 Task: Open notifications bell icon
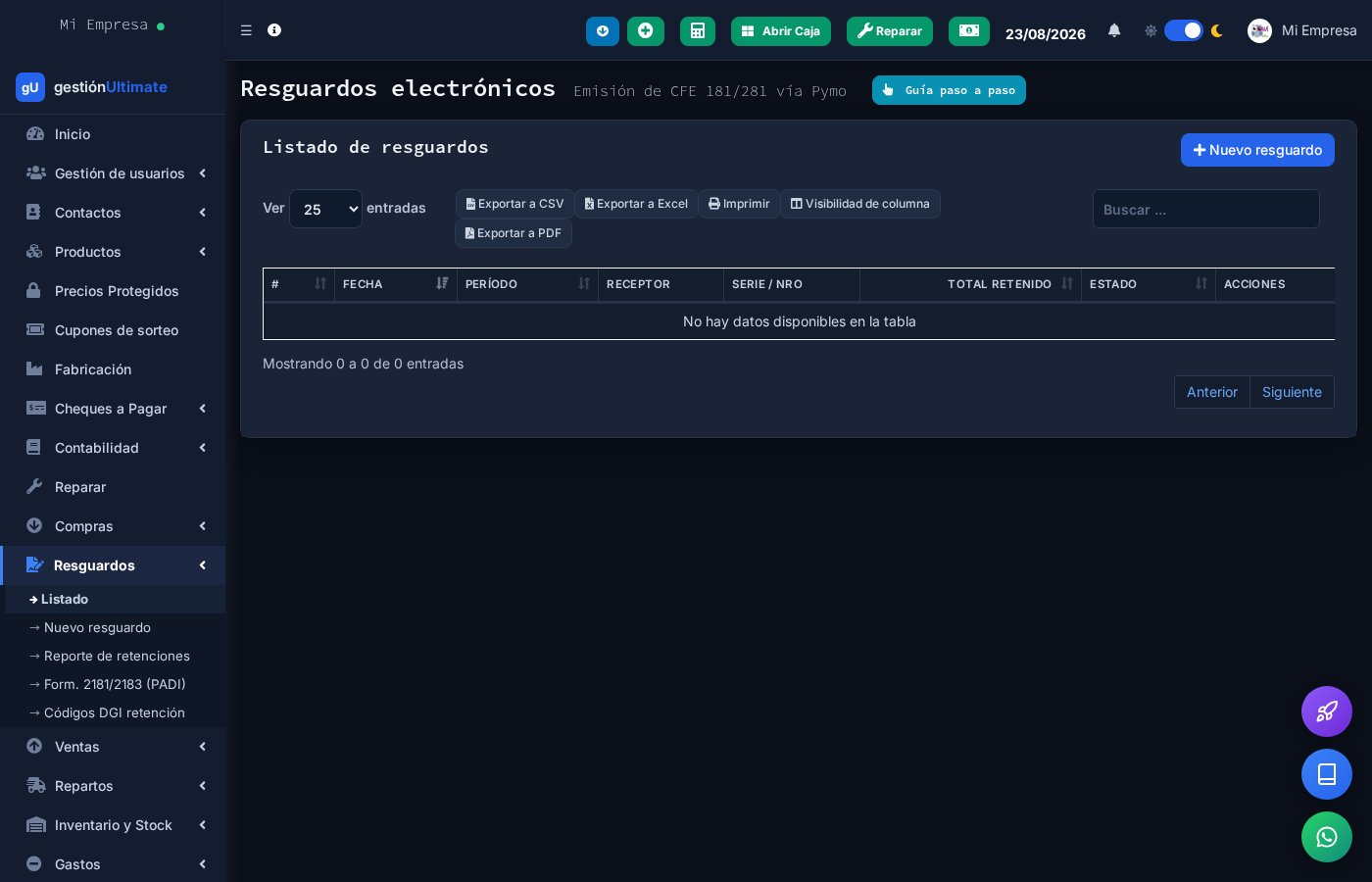[1114, 30]
